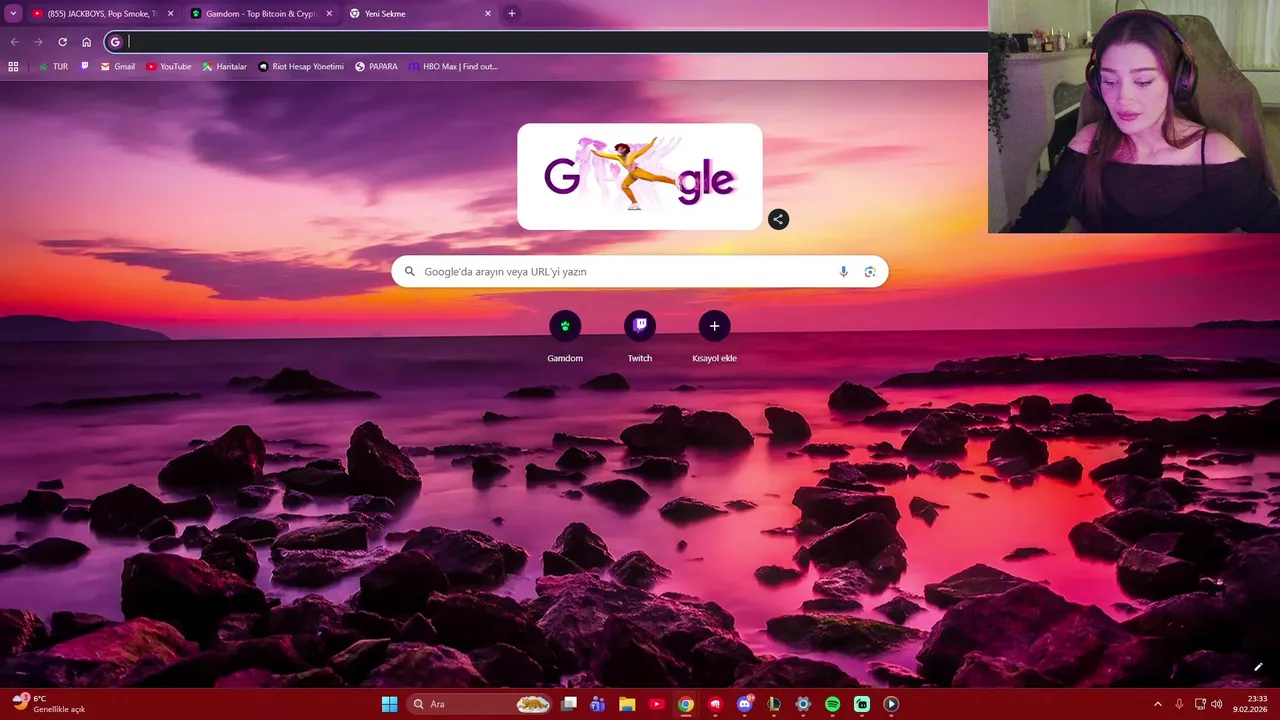Image resolution: width=1280 pixels, height=720 pixels.
Task: Click the microphone tray icon
Action: (1179, 704)
